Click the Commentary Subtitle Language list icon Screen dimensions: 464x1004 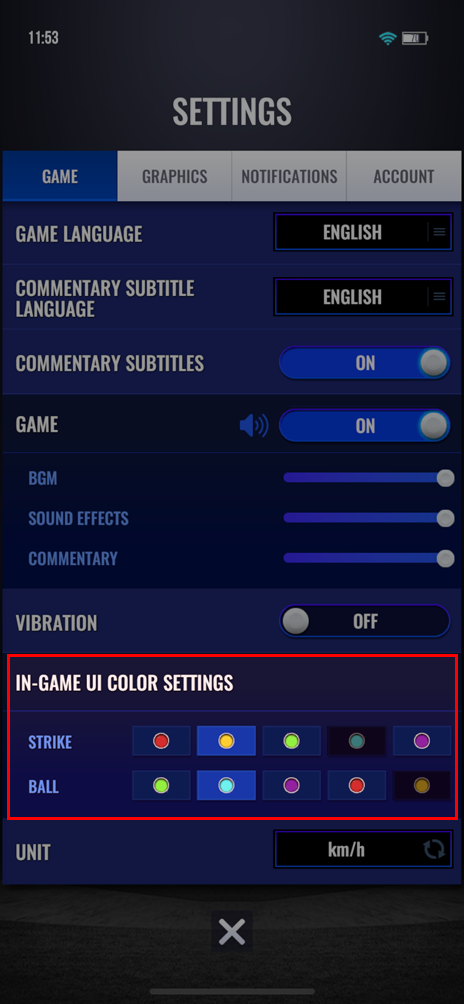tap(439, 296)
